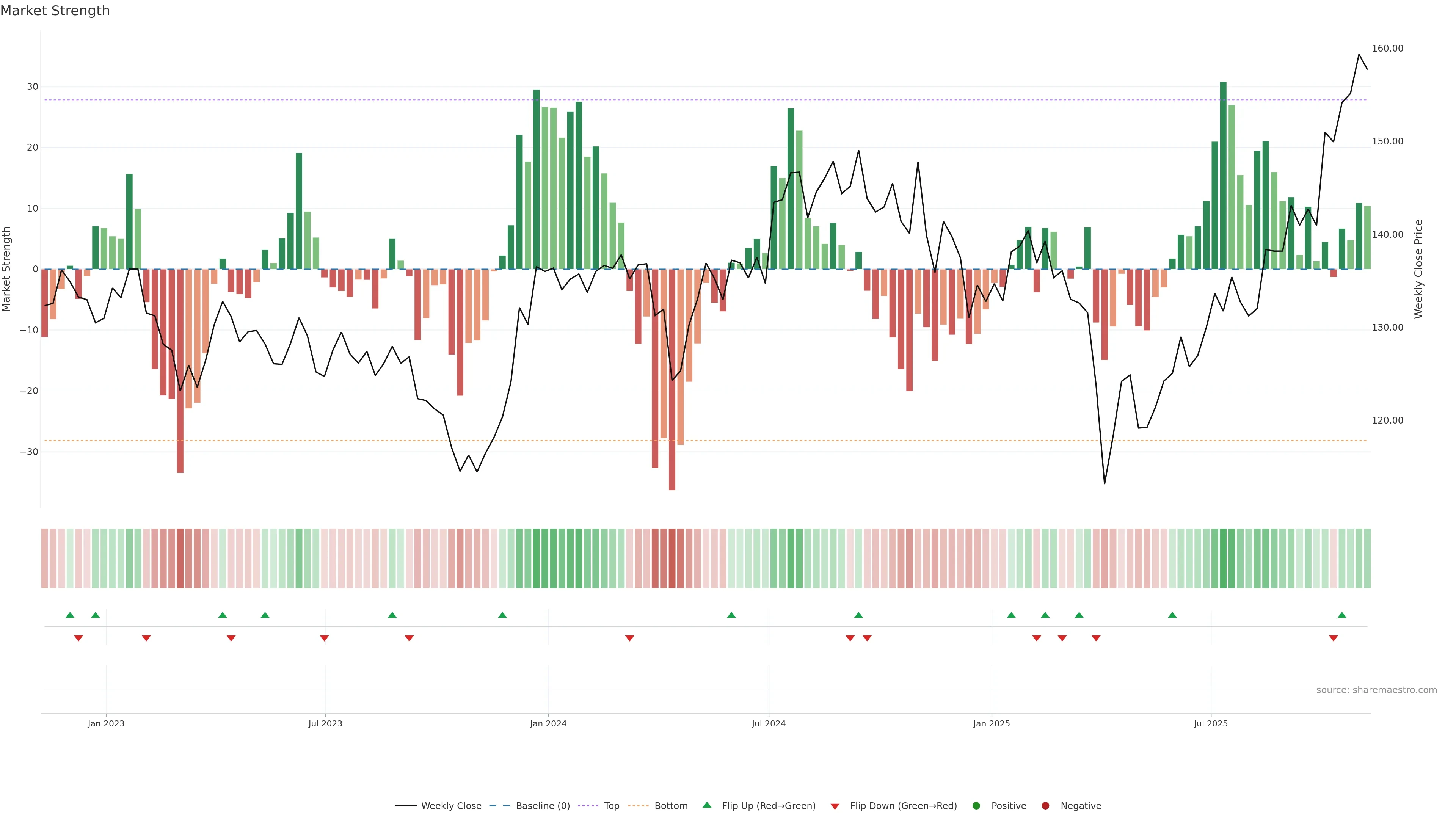Click the Market Strength chart title
This screenshot has height=819, width=1456.
click(55, 11)
